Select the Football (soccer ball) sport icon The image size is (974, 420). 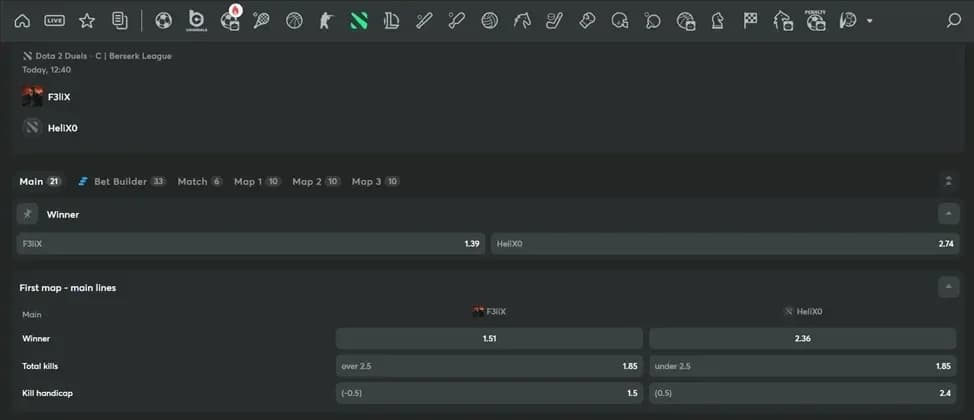(x=163, y=21)
